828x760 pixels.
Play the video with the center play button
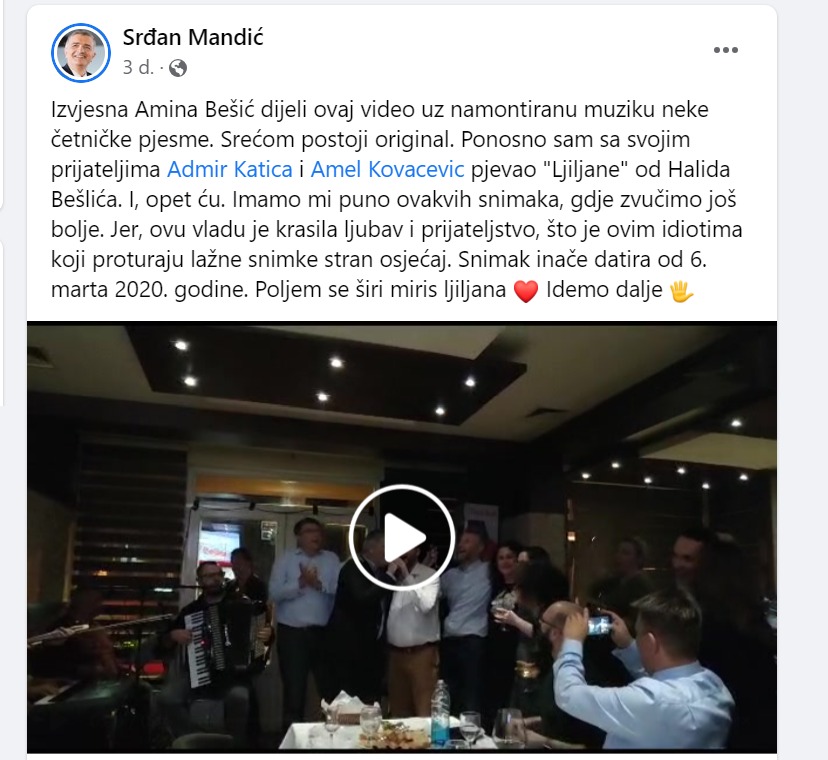(402, 537)
